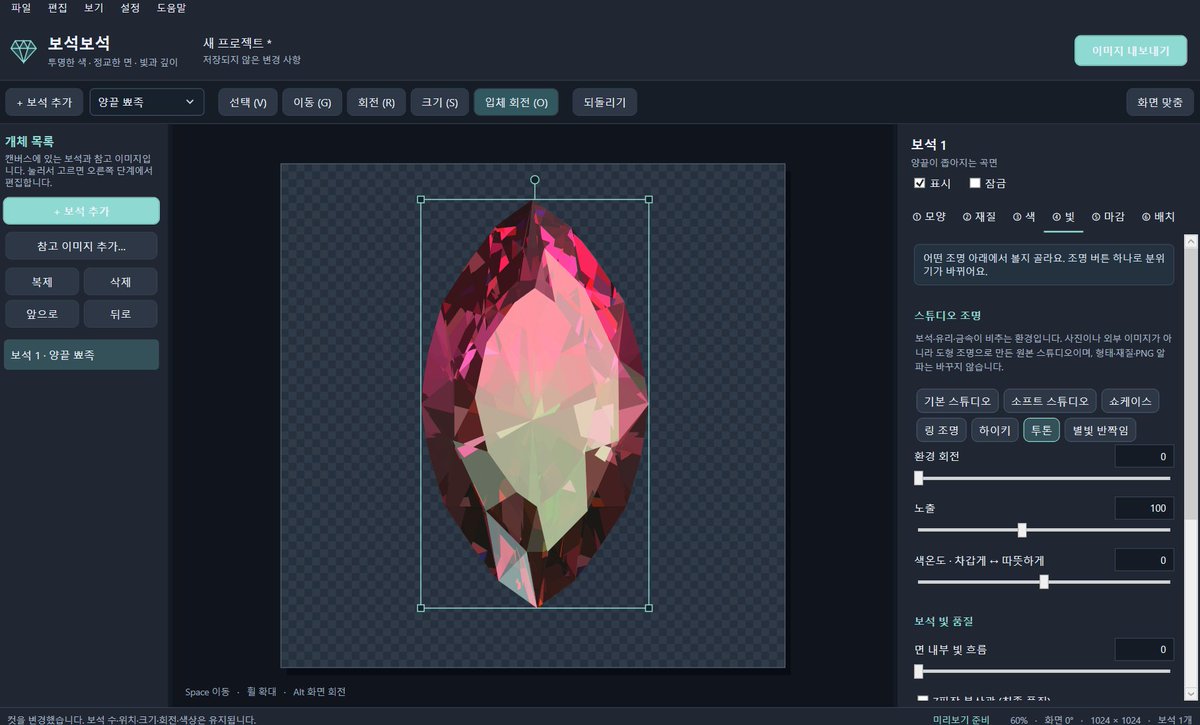Screen dimensions: 1200x725
Task: Enable the 잠금 lock checkbox
Action: click(975, 183)
